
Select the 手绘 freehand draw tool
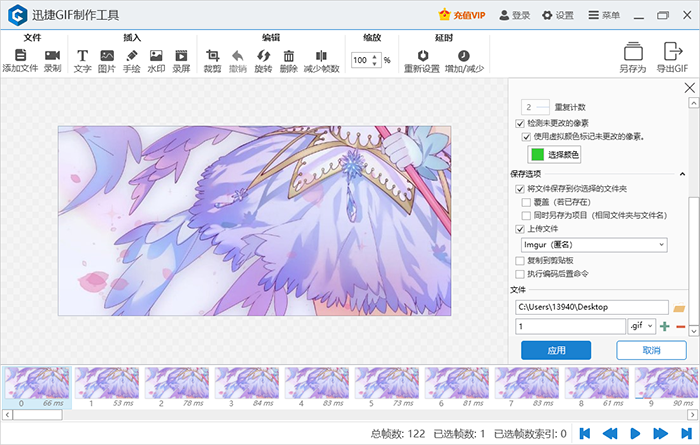point(131,61)
